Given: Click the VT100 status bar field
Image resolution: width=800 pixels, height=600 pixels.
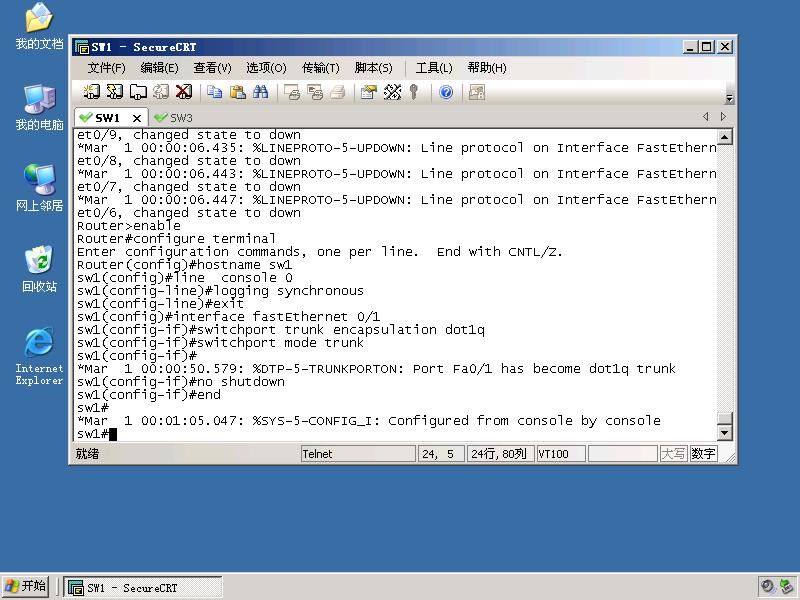Looking at the screenshot, I should 560,454.
